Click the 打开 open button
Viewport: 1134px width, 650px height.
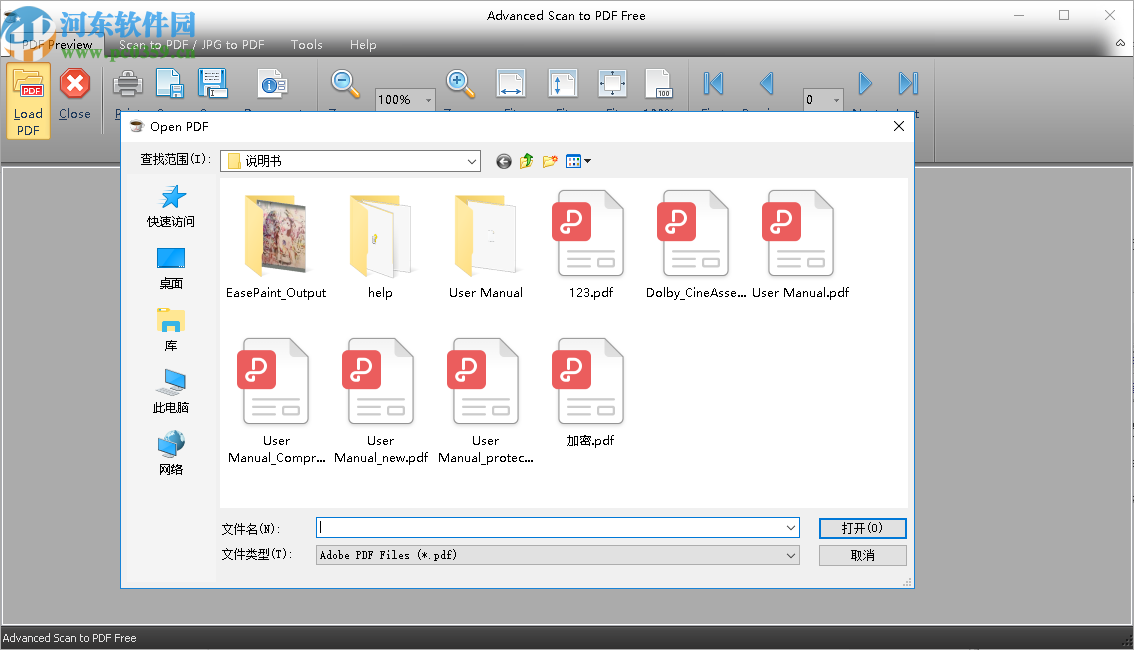click(x=862, y=528)
